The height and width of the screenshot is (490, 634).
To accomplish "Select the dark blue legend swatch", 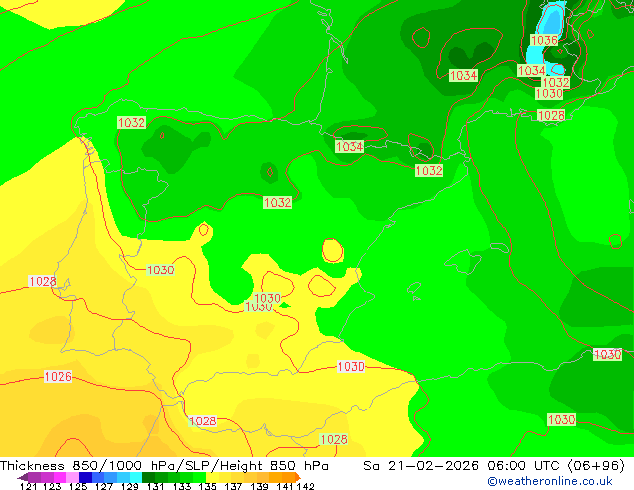I will [85, 477].
